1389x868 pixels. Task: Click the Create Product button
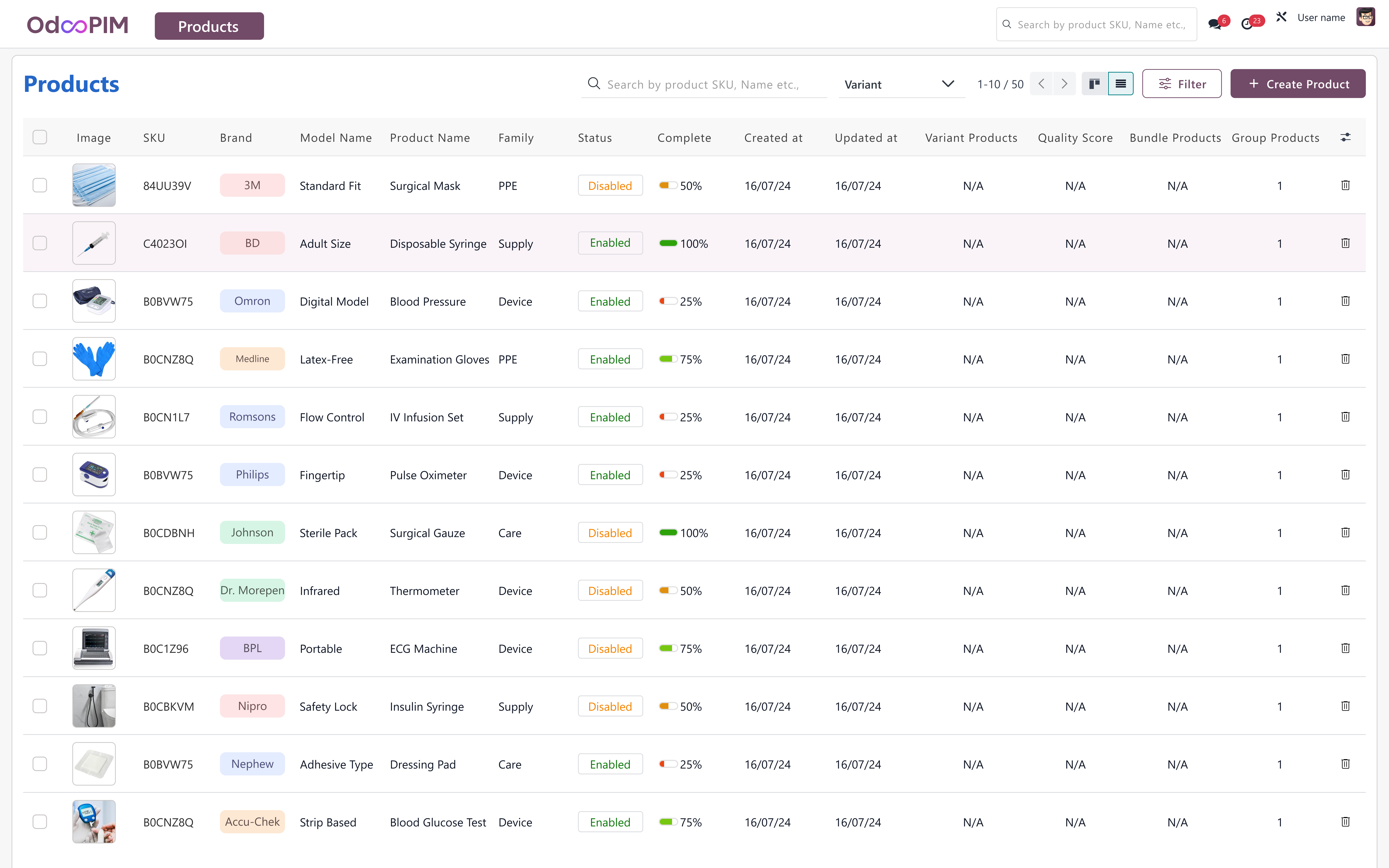[x=1298, y=84]
